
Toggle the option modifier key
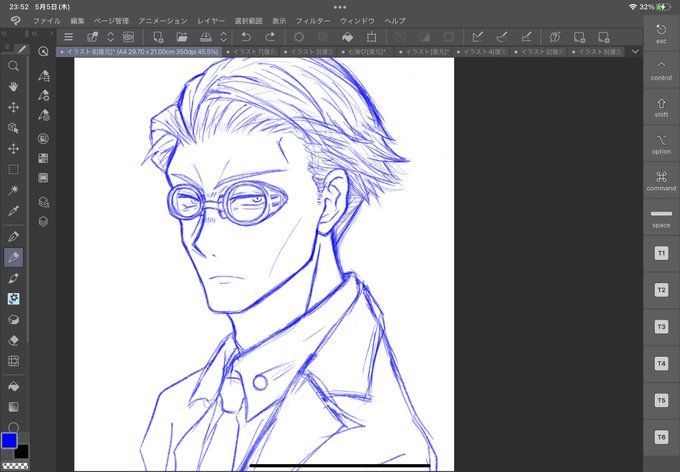(661, 144)
